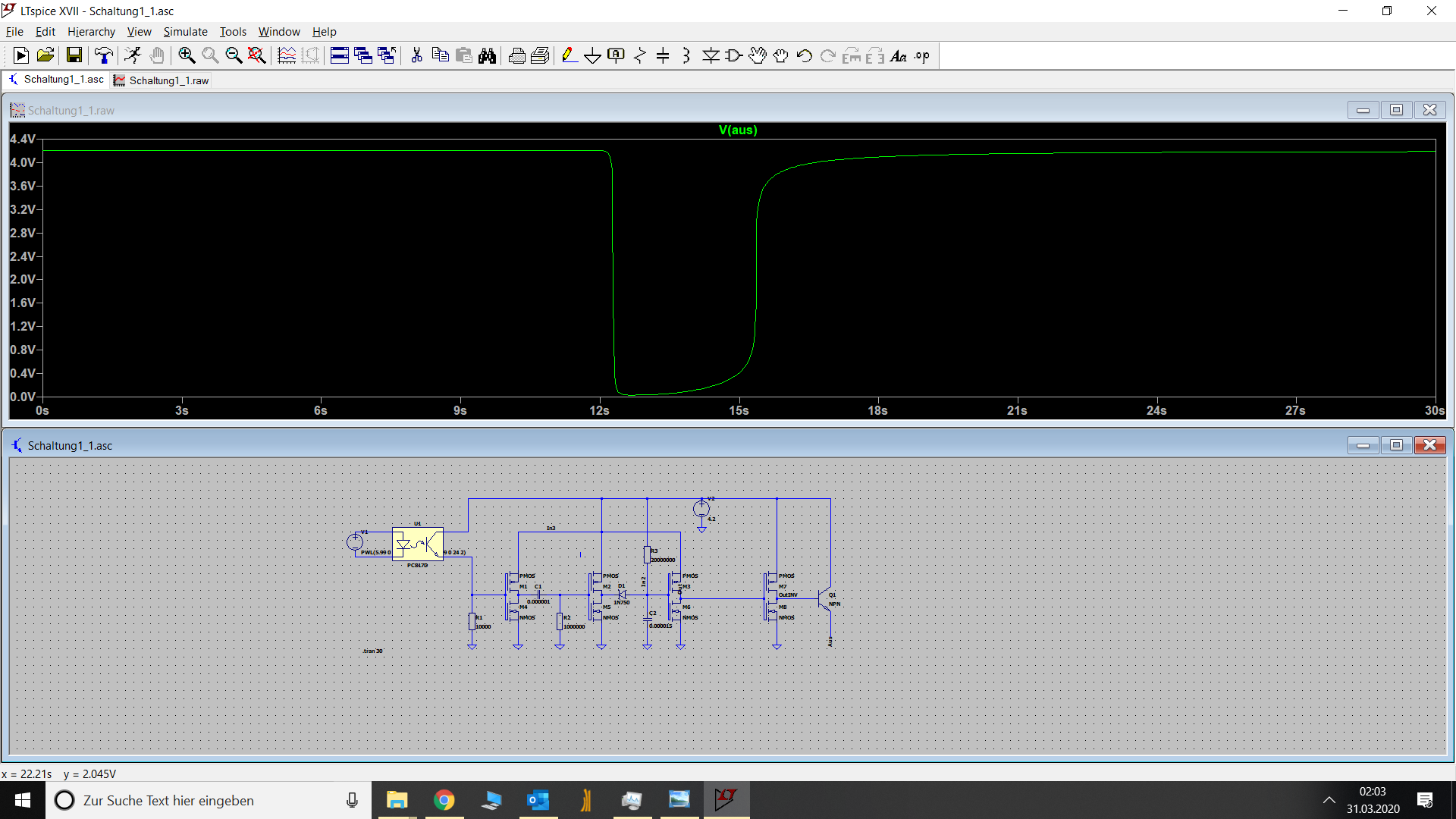The image size is (1456, 819).
Task: Halt the simulation with the hand icon
Action: point(157,55)
